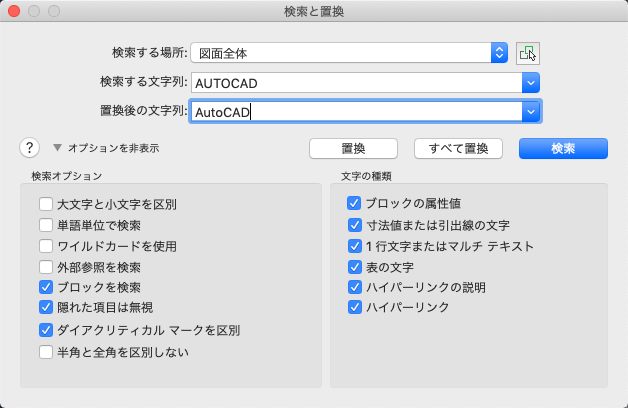628x408 pixels.
Task: Uncheck 1 行文字またはマルチ テキスト checkbox
Action: (355, 246)
